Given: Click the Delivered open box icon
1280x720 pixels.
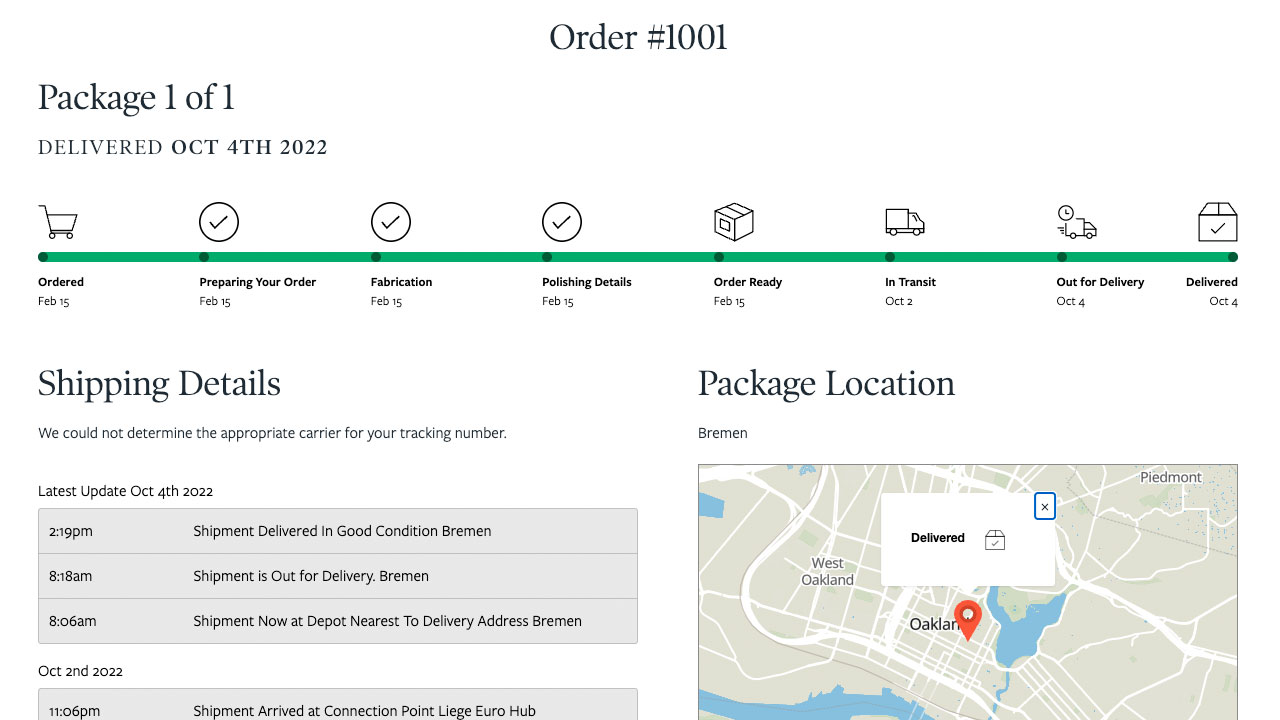Looking at the screenshot, I should click(x=1217, y=221).
